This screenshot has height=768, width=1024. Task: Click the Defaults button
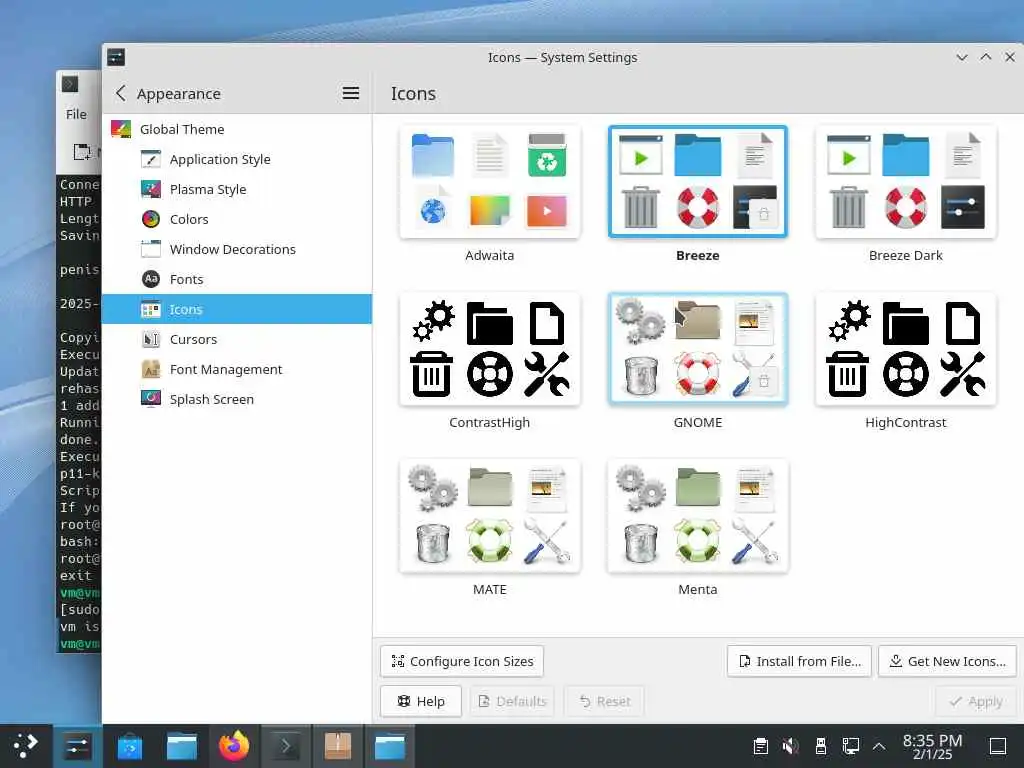pos(512,701)
